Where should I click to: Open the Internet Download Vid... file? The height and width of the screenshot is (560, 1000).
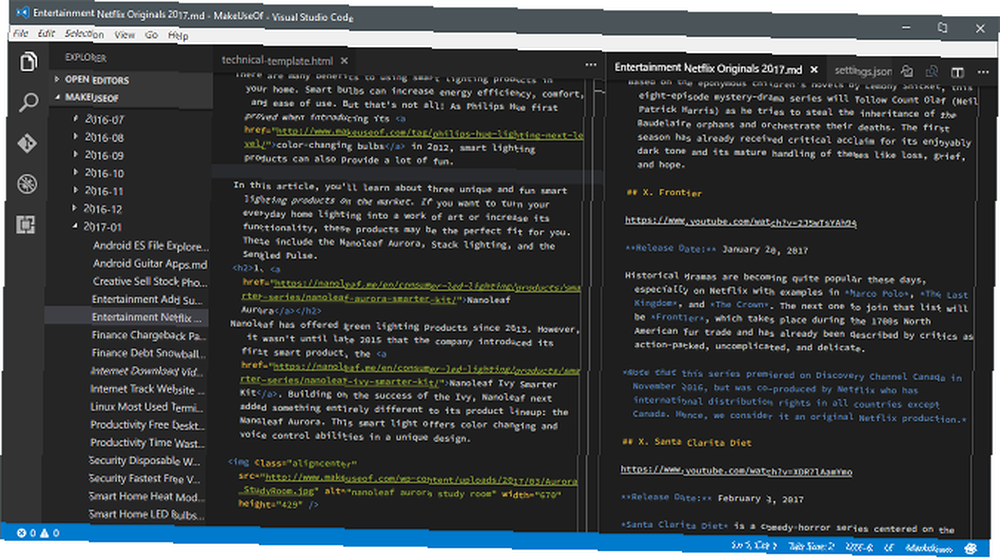click(x=147, y=371)
